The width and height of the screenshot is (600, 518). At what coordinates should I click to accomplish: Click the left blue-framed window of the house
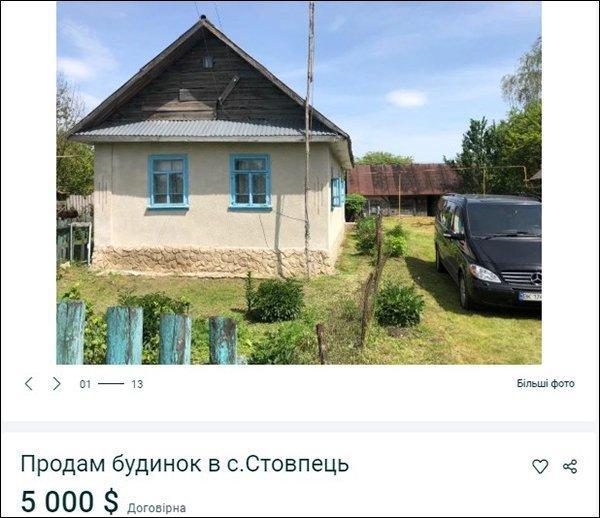point(168,182)
